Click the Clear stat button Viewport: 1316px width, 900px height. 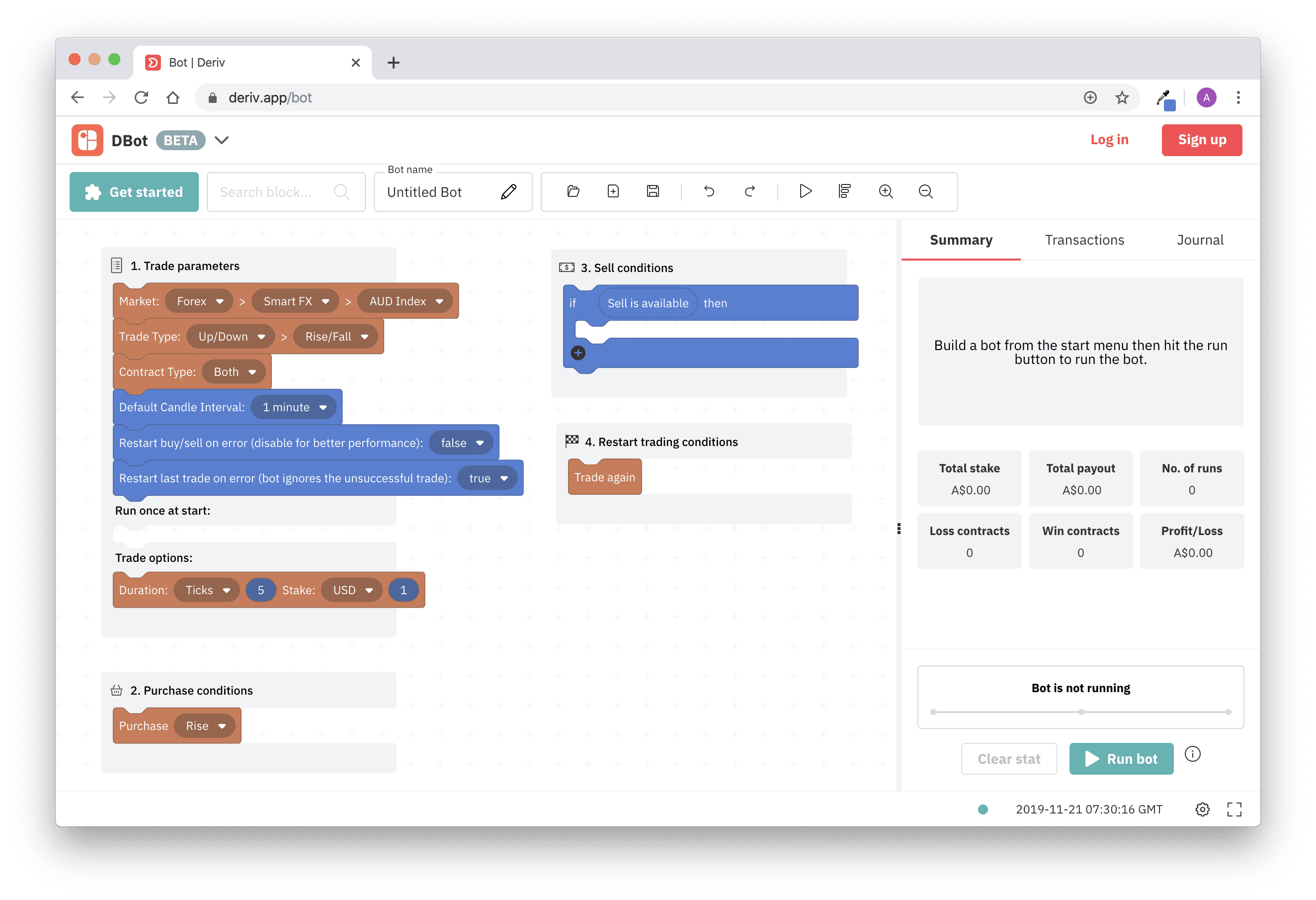point(1008,758)
